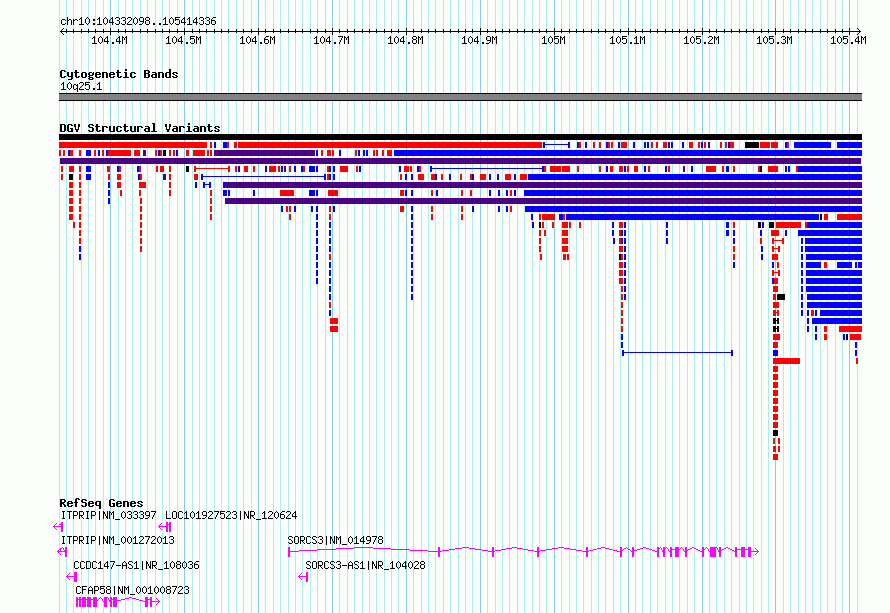Image resolution: width=890 pixels, height=613 pixels.
Task: Click the 10q25.1 band label
Action: [81, 86]
